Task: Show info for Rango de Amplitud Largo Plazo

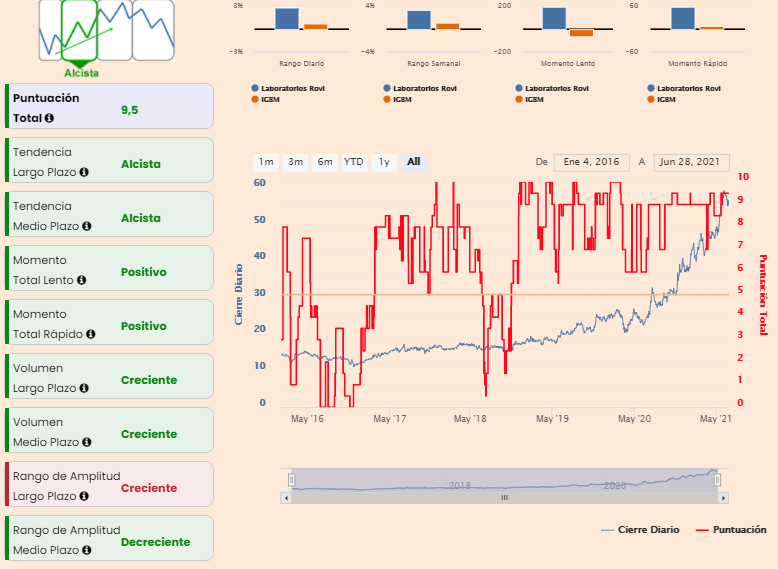Action: pos(84,496)
